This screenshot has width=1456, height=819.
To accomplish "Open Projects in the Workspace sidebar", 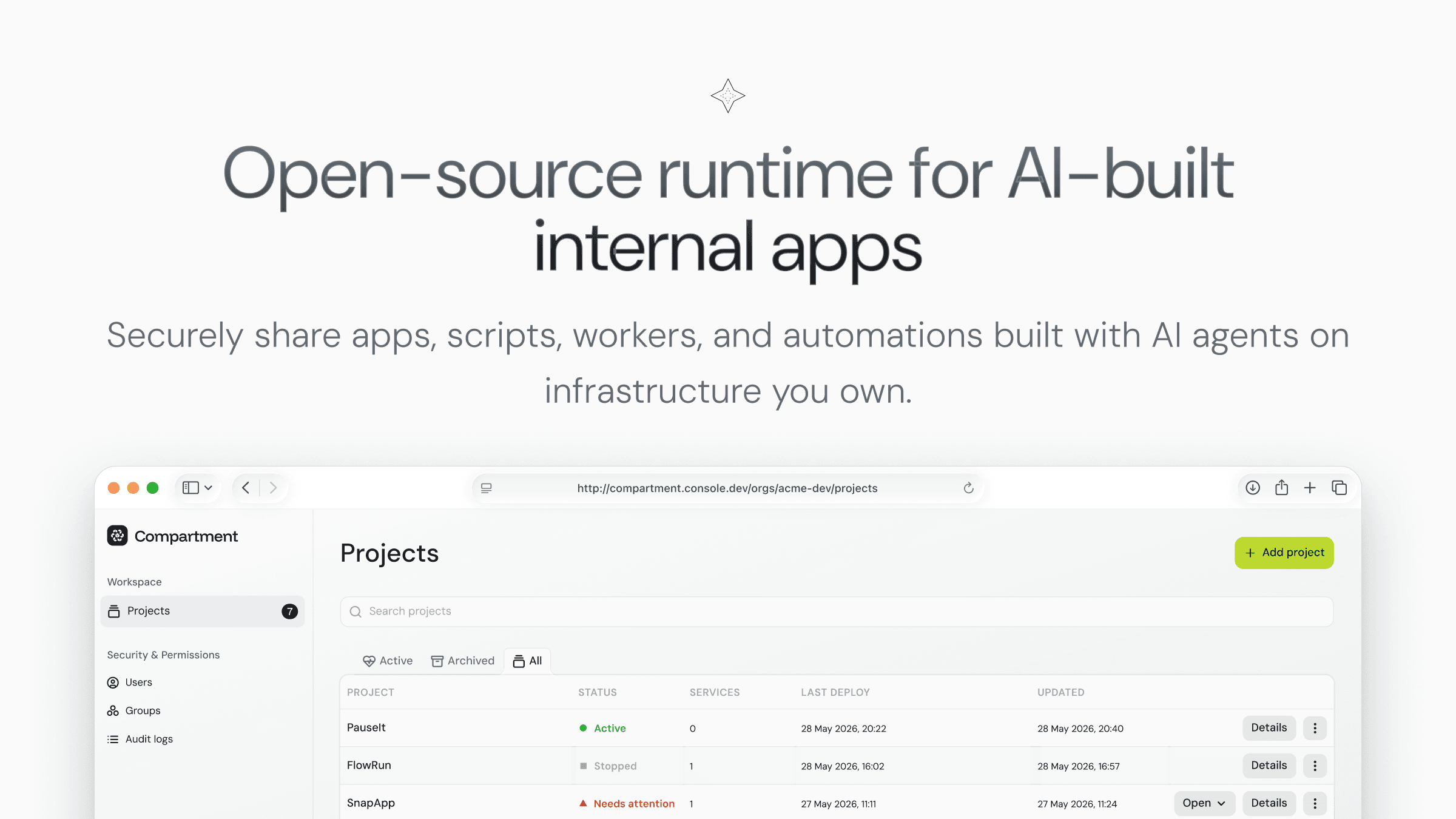I will tap(203, 611).
